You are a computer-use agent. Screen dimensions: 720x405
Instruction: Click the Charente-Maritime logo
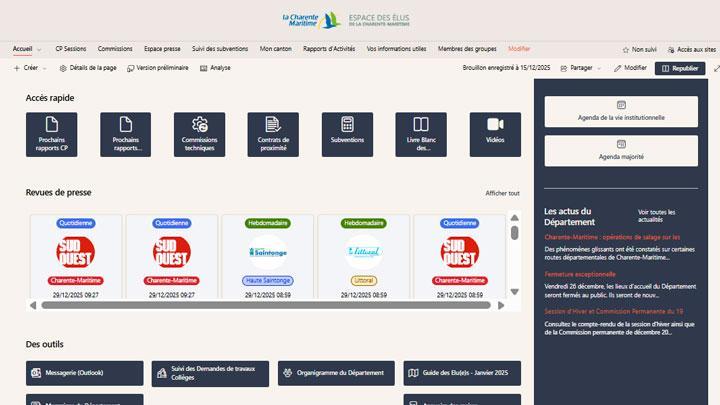pyautogui.click(x=310, y=20)
